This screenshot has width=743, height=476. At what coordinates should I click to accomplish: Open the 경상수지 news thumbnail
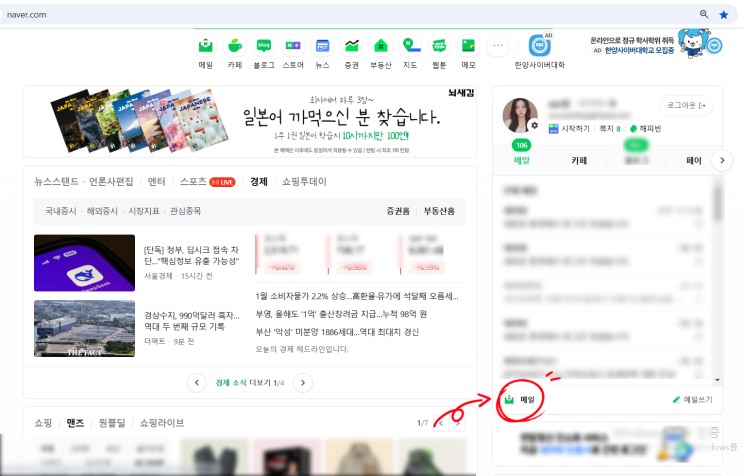[x=84, y=328]
